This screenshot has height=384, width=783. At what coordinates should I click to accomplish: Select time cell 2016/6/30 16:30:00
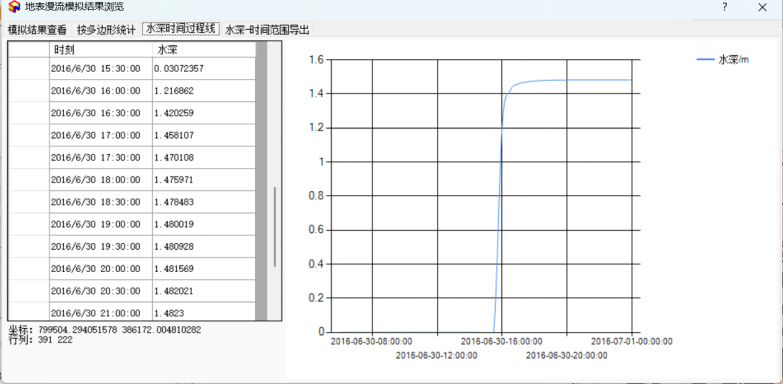point(101,113)
